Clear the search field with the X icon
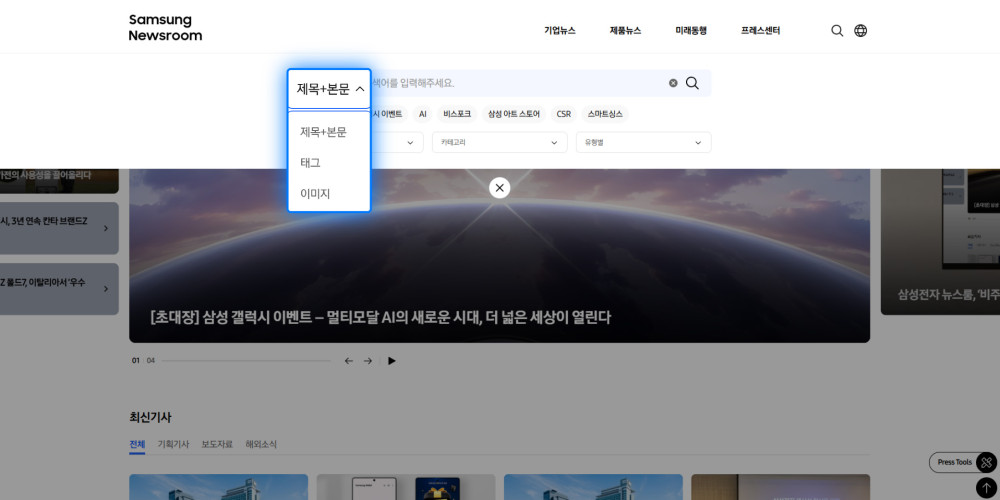 [673, 83]
